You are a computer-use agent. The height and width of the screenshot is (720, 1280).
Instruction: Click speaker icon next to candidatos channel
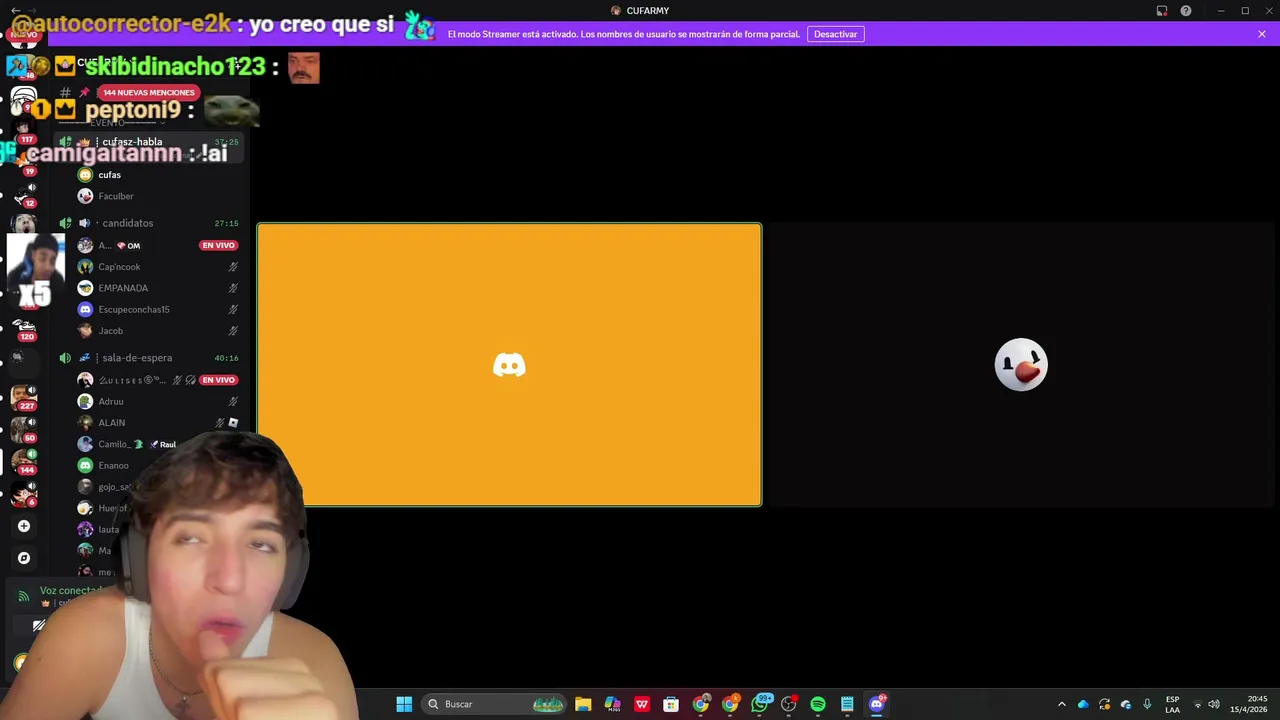[x=65, y=223]
